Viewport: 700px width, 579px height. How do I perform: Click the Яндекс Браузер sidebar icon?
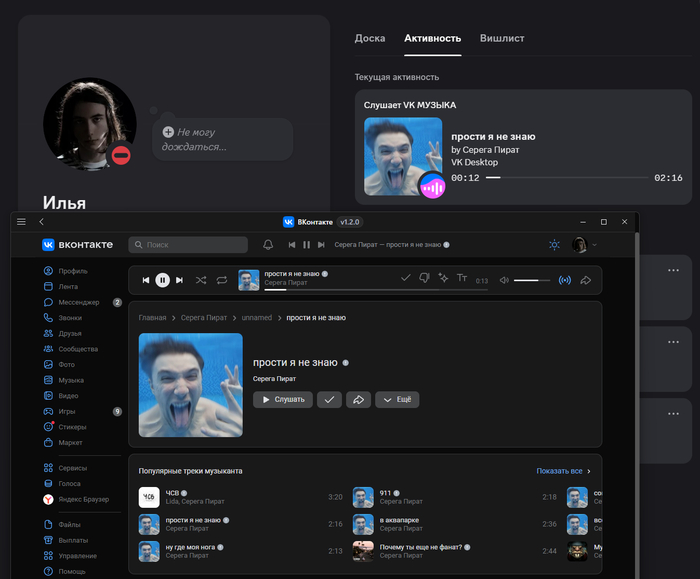[48, 499]
